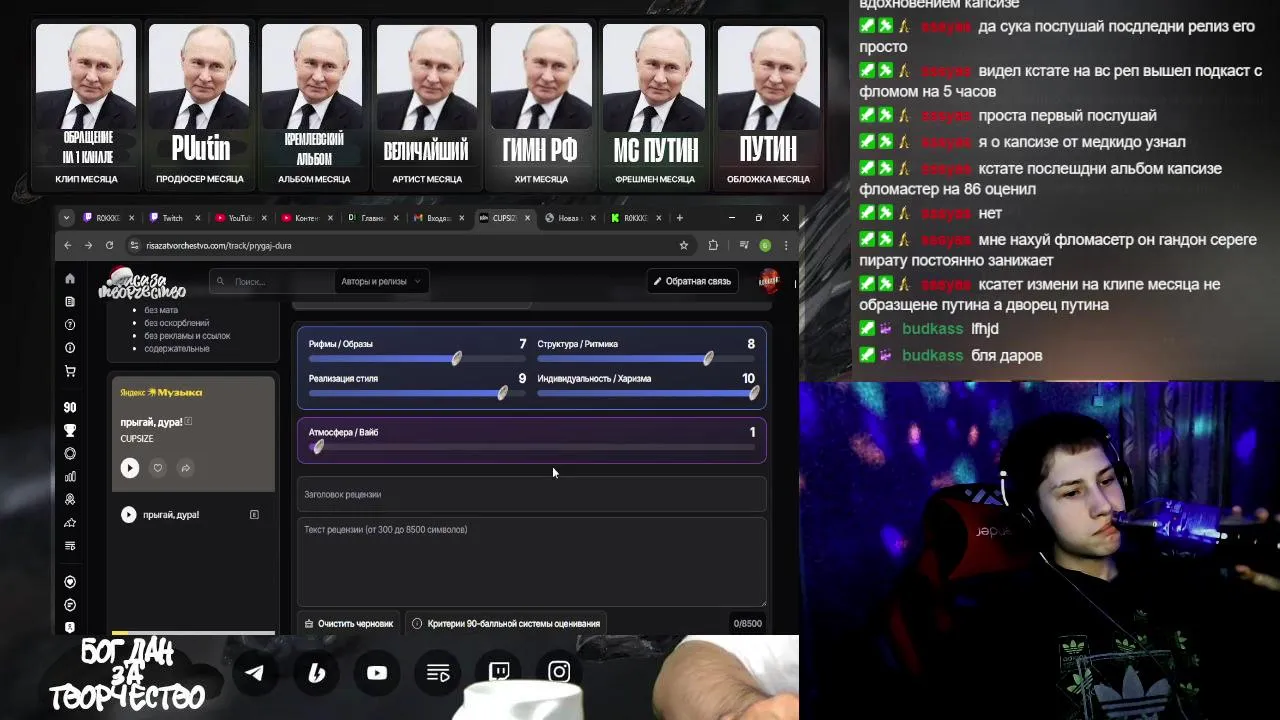Open a new tab with plus button
The height and width of the screenshot is (720, 1280).
click(x=680, y=218)
